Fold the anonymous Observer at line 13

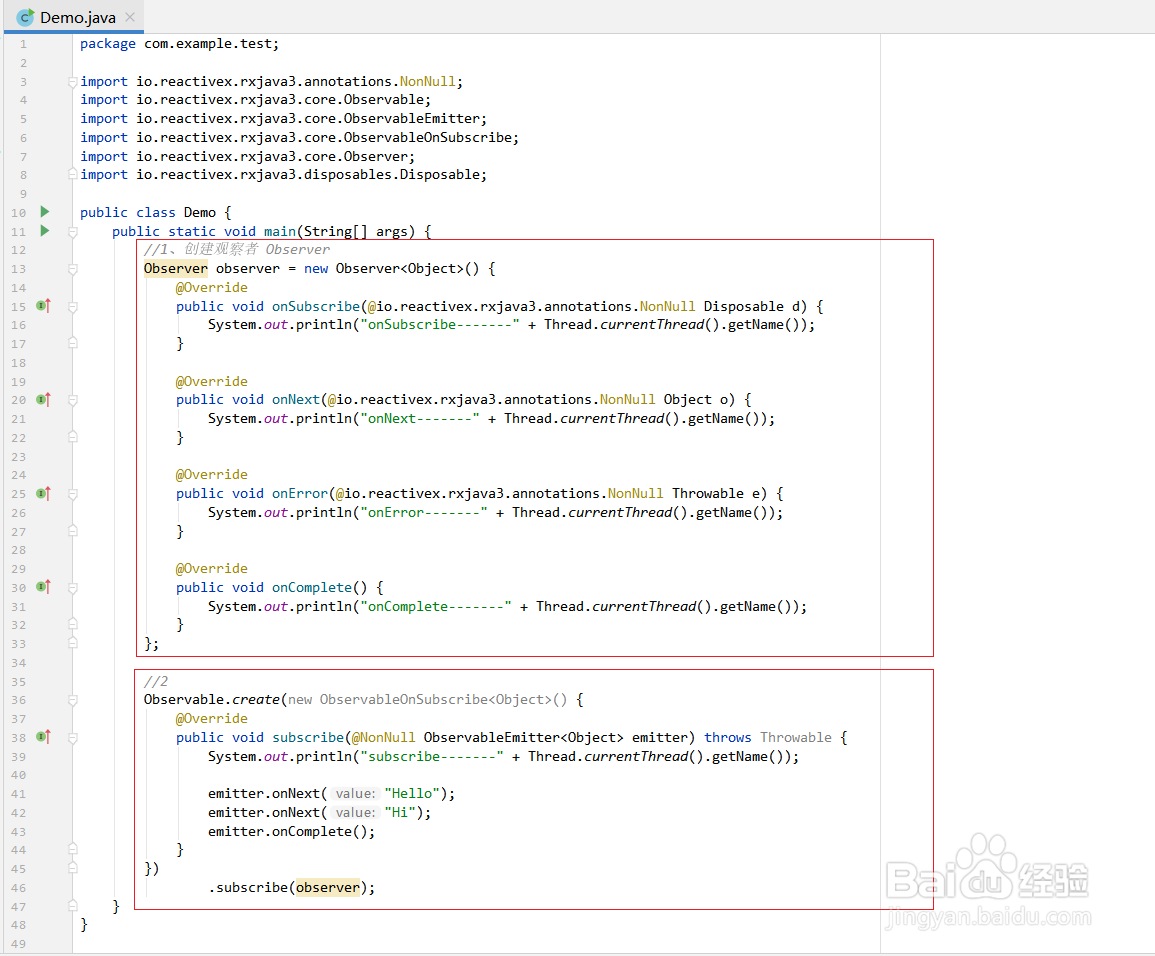72,270
